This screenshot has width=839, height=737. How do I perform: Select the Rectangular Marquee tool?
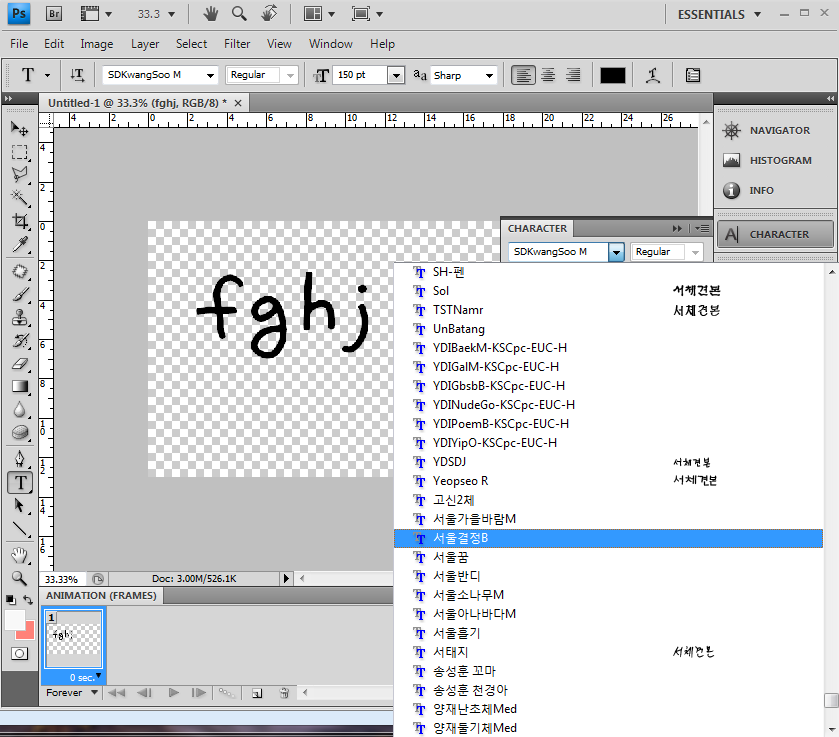(x=20, y=152)
